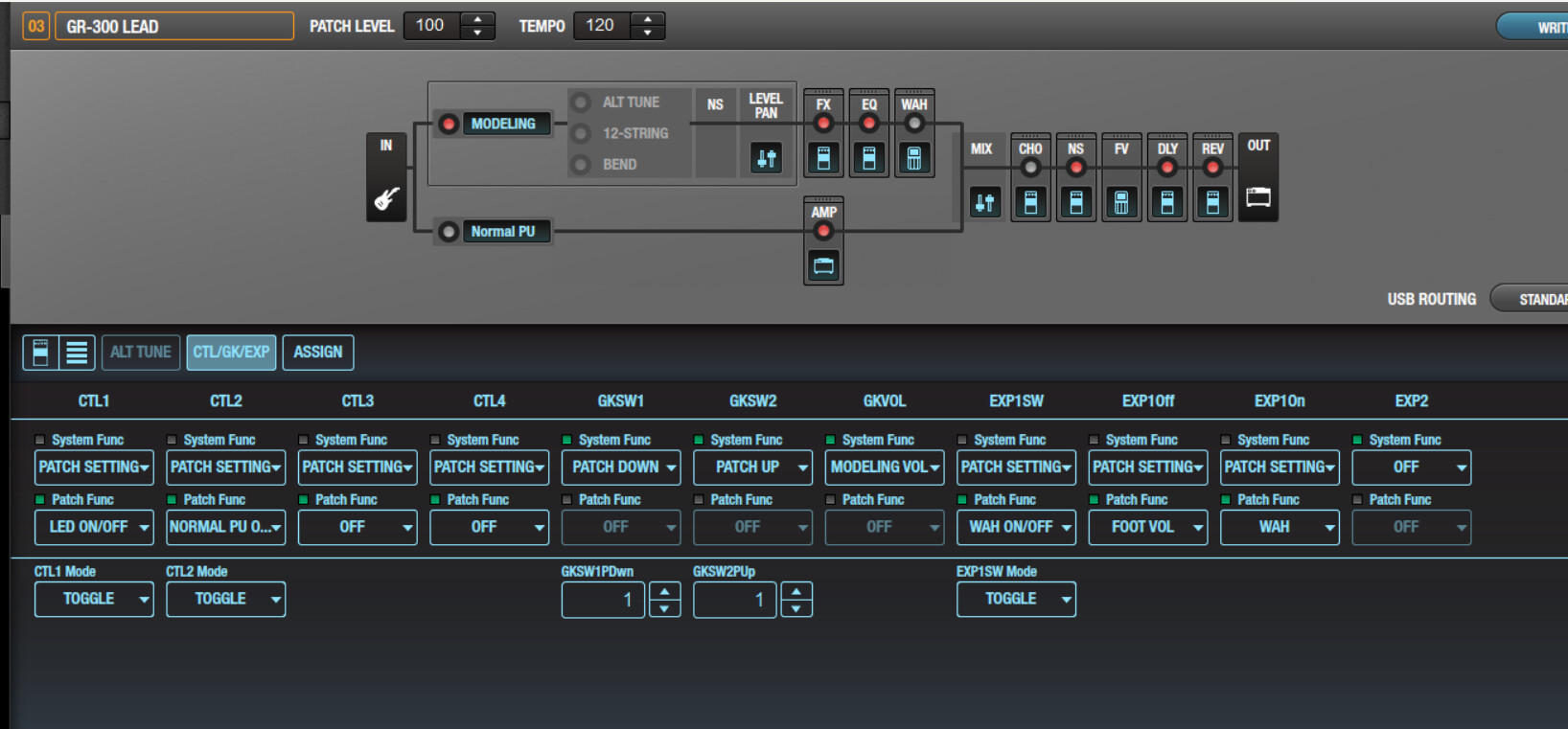Toggle the MODELING on/off indicator

pos(448,124)
